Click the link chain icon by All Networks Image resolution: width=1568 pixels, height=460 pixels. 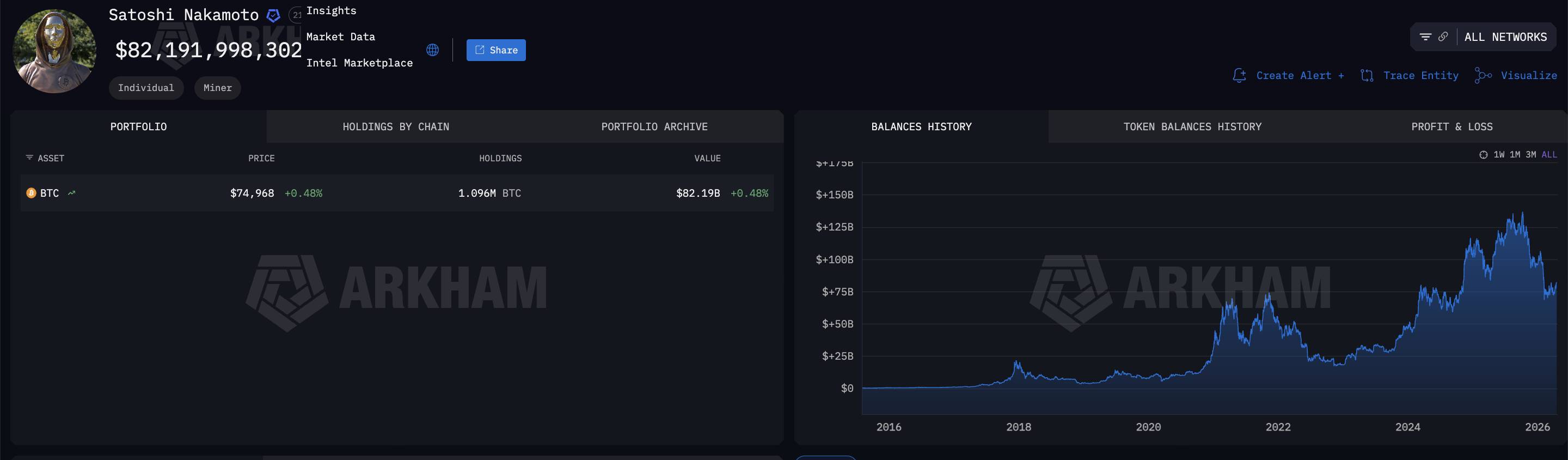click(x=1443, y=37)
